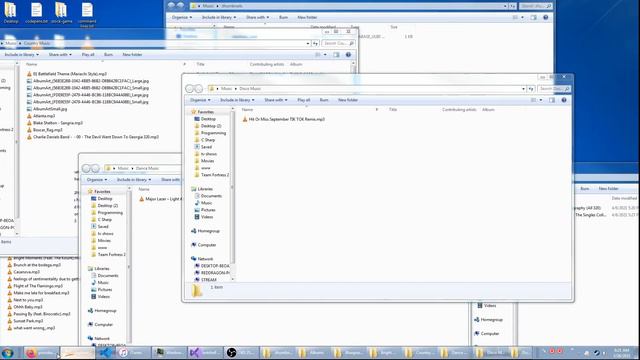Switch to OBS Studio in the taskbar
Viewport: 640px width, 360px height.
pos(241,353)
